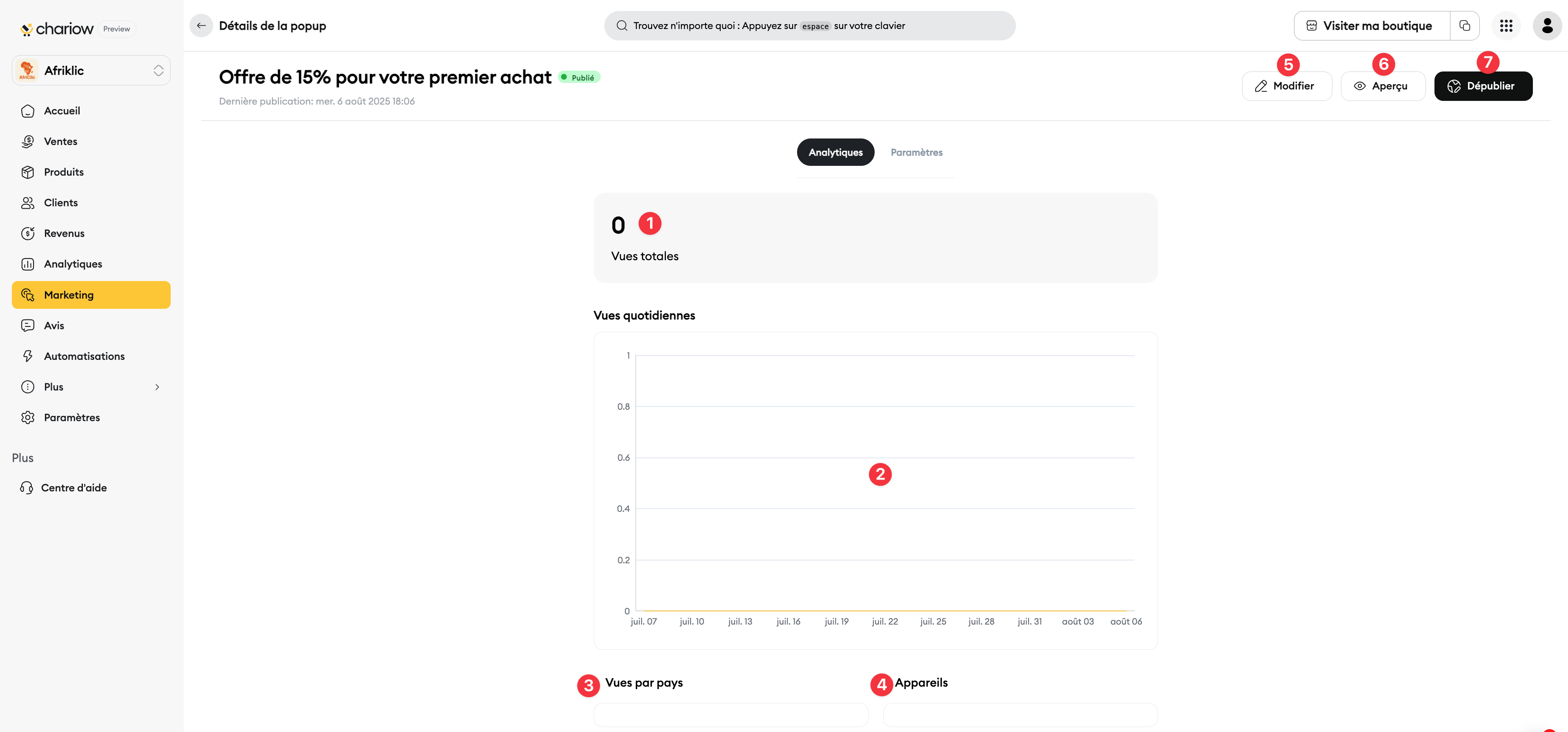Image resolution: width=1568 pixels, height=732 pixels.
Task: Select the Analytiques tab
Action: [835, 152]
